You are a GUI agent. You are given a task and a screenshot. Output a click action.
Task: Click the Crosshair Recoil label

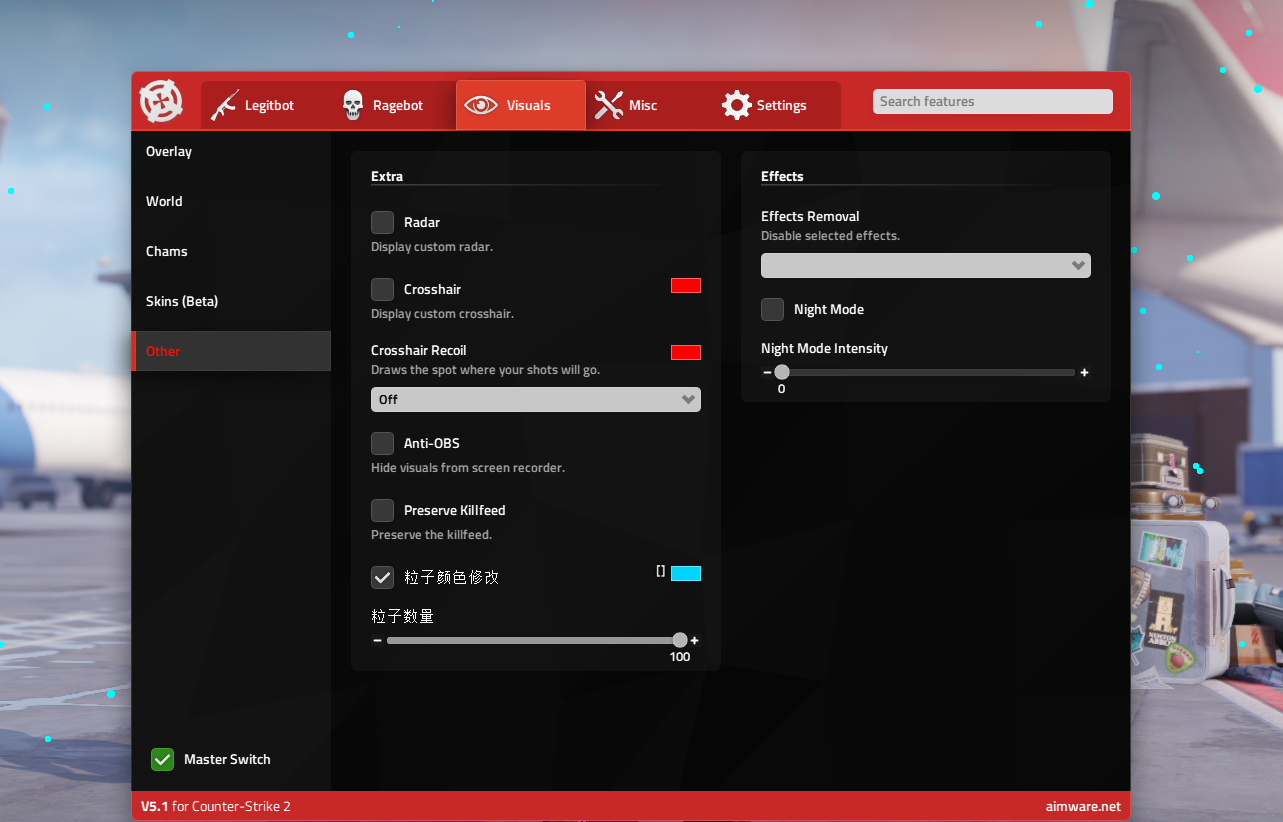(x=419, y=350)
